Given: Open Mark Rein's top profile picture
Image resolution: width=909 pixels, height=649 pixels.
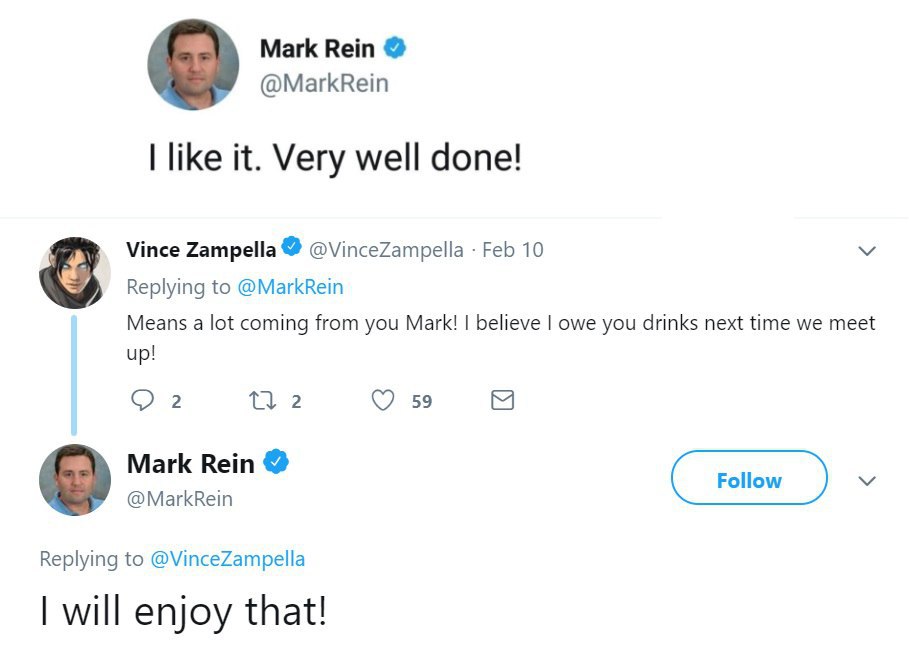Looking at the screenshot, I should (193, 64).
